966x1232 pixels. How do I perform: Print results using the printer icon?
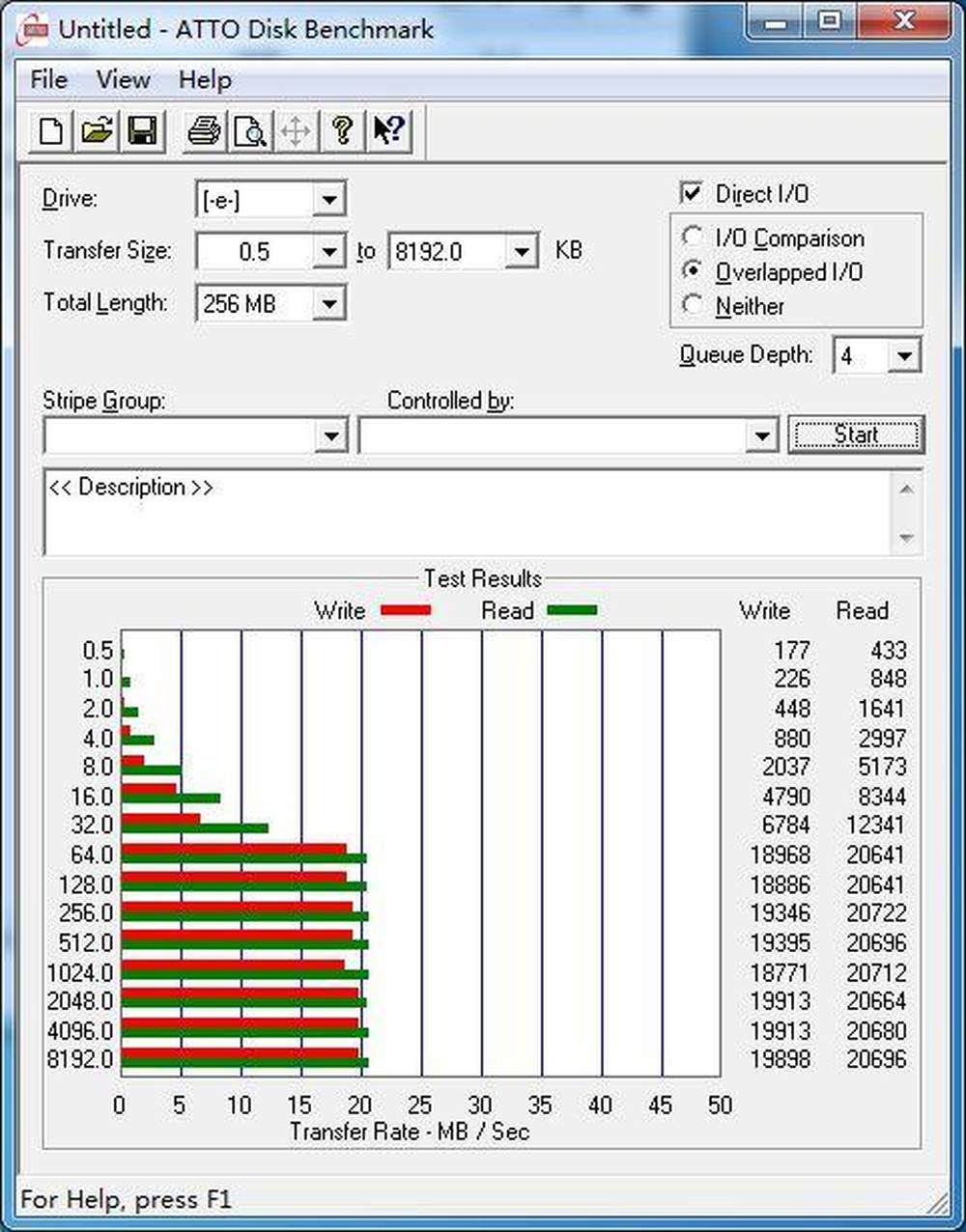(204, 130)
